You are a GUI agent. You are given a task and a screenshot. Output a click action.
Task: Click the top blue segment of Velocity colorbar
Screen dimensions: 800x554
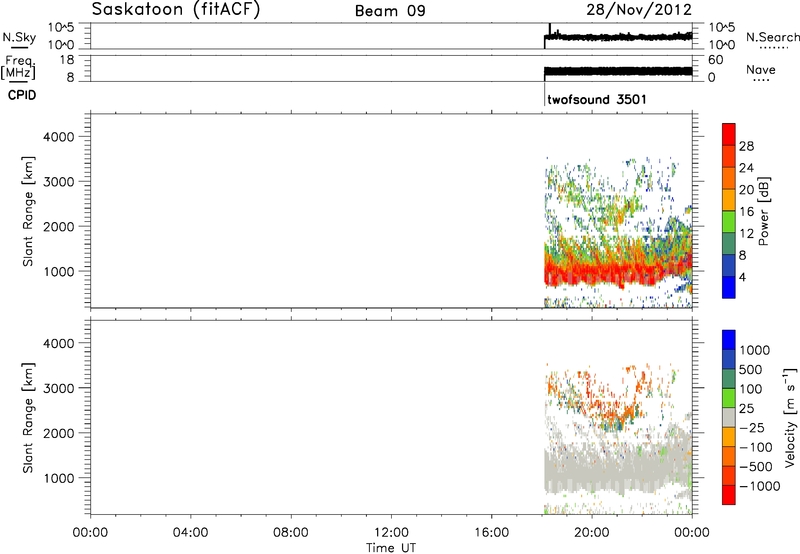click(x=729, y=340)
